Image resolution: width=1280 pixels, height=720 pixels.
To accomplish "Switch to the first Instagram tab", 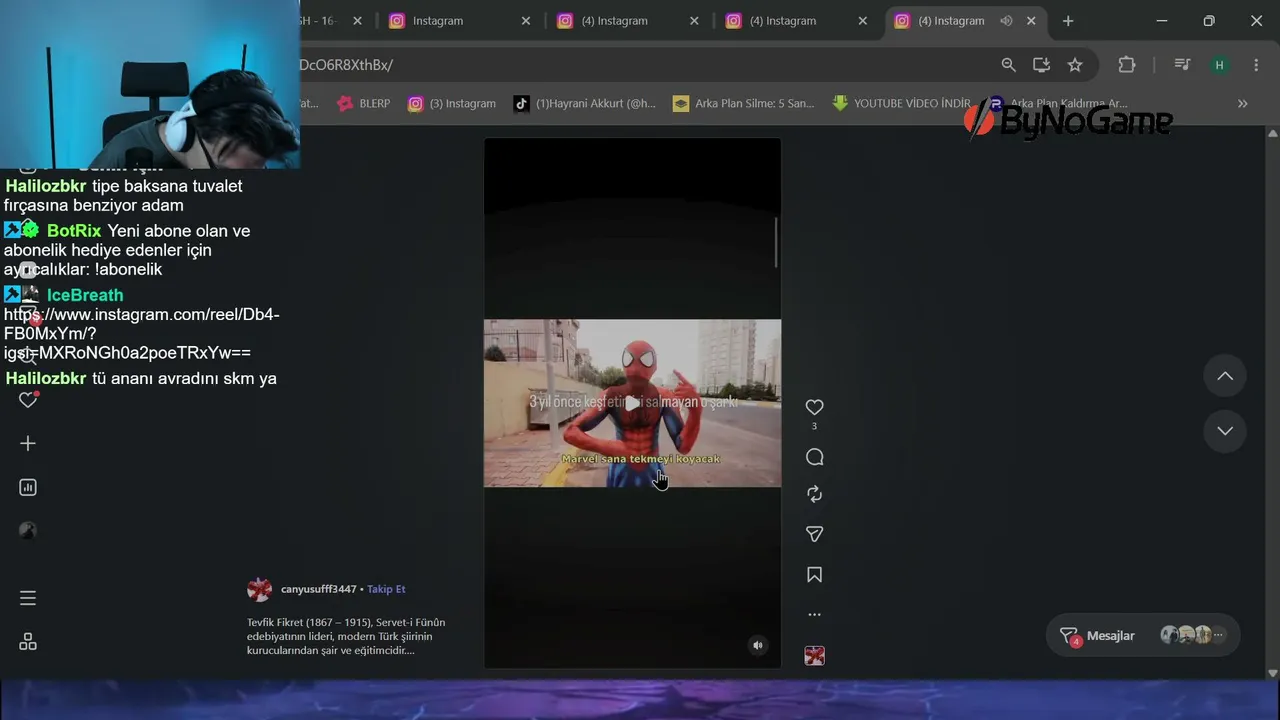I will click(x=437, y=21).
